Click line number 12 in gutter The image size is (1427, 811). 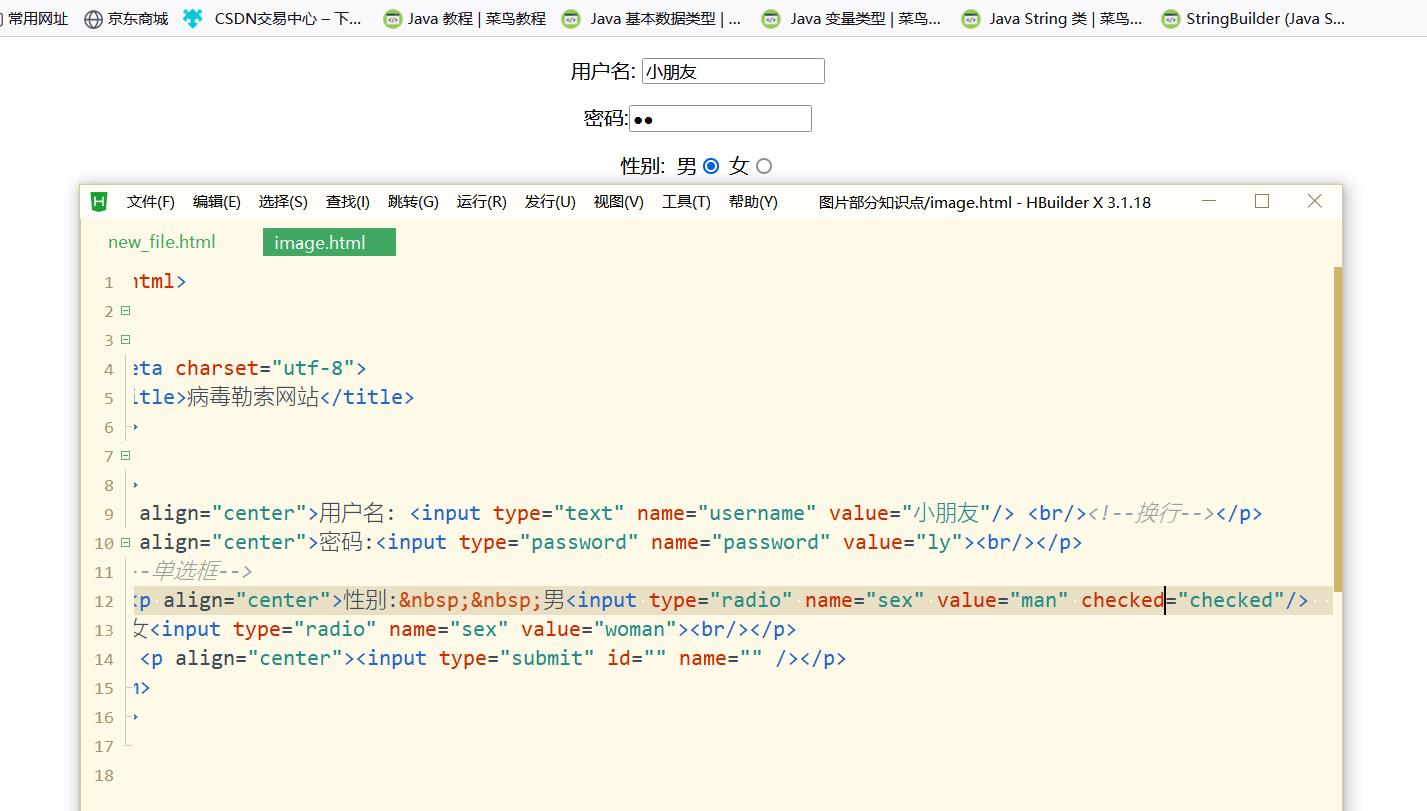click(104, 601)
